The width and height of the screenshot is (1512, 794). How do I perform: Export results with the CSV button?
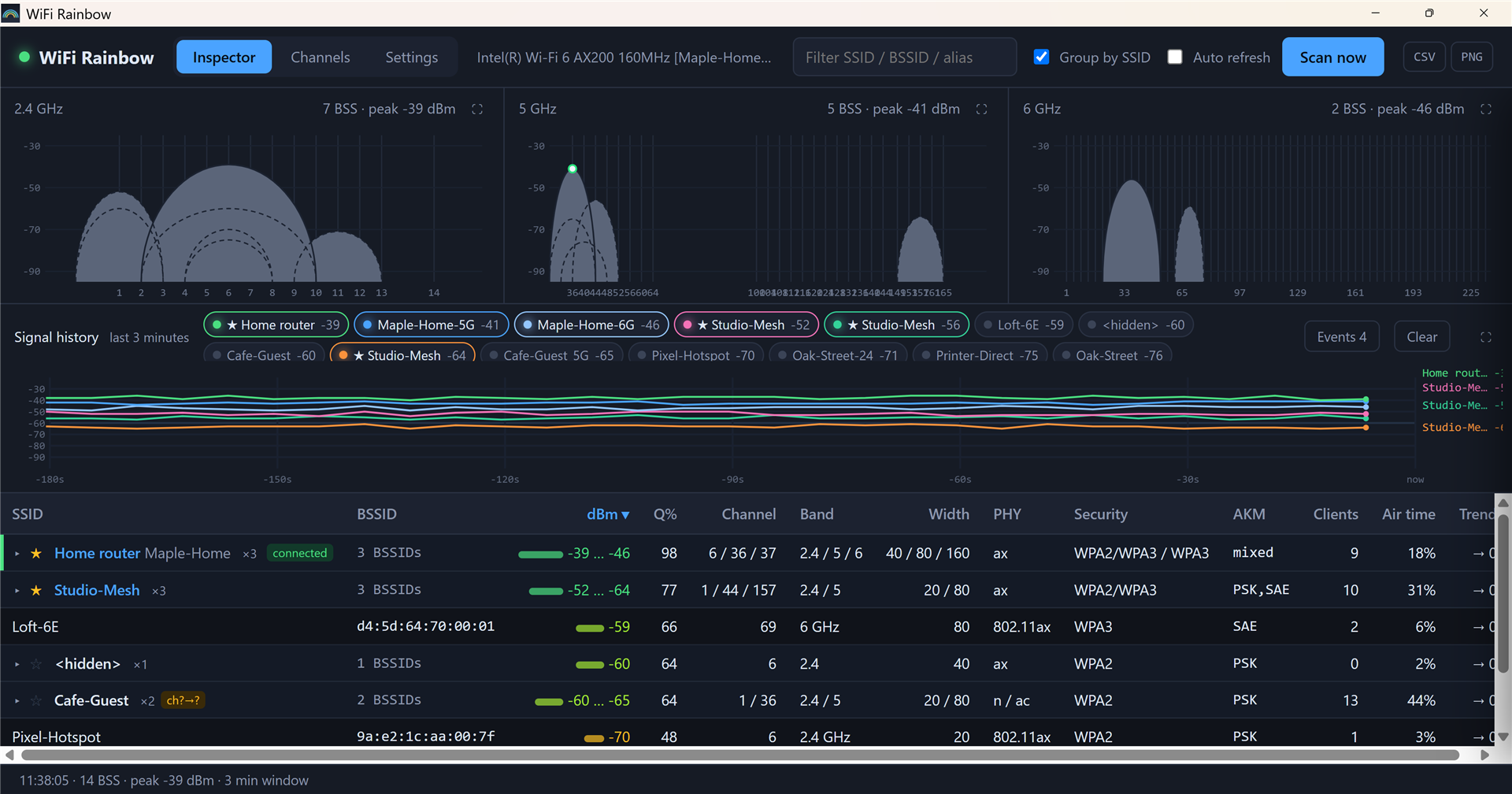coord(1424,57)
